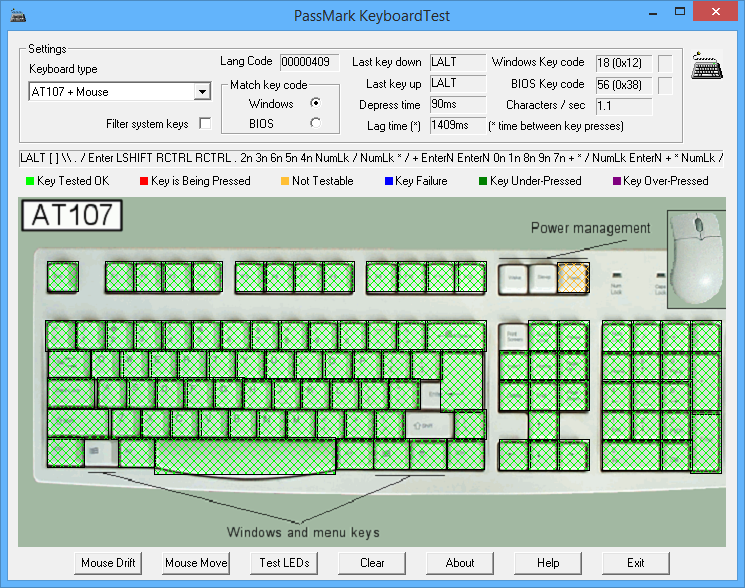Viewport: 745px width, 588px height.
Task: Click the small box beside BIOS Key code
Action: (x=665, y=85)
